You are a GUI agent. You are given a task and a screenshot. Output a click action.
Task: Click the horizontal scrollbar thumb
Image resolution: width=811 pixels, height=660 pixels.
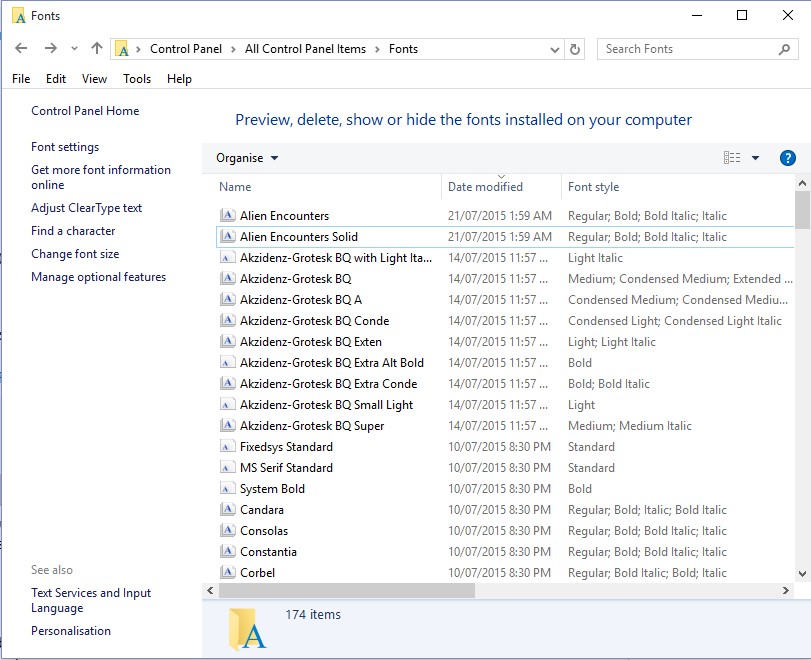click(x=347, y=590)
